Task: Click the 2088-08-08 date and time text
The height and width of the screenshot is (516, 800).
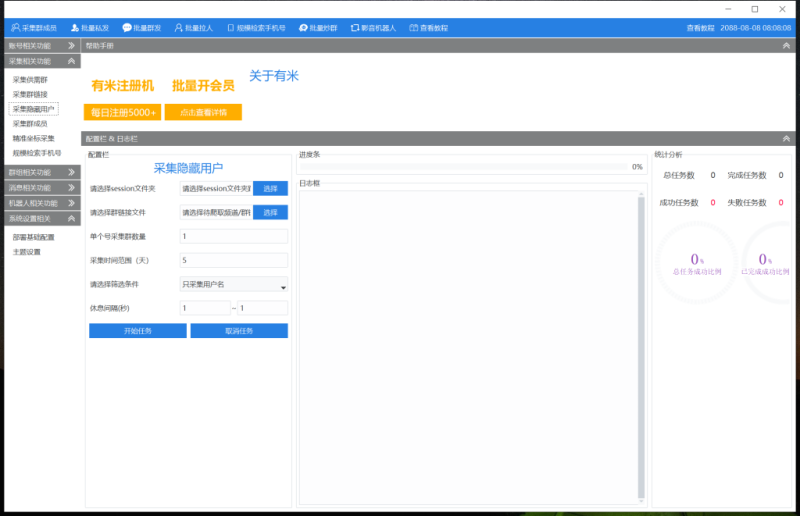Action: coord(756,28)
